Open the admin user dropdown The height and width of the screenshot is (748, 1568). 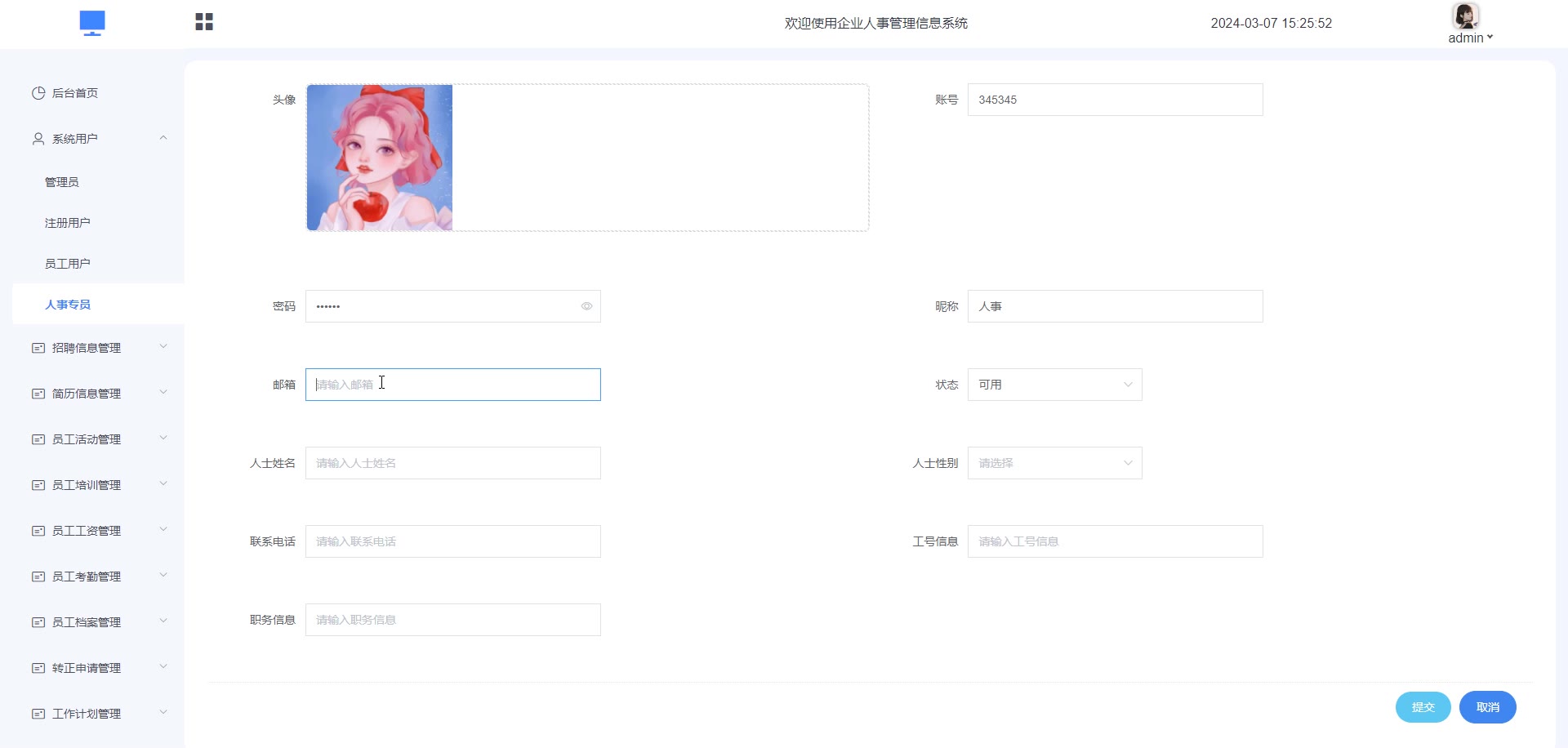point(1470,38)
